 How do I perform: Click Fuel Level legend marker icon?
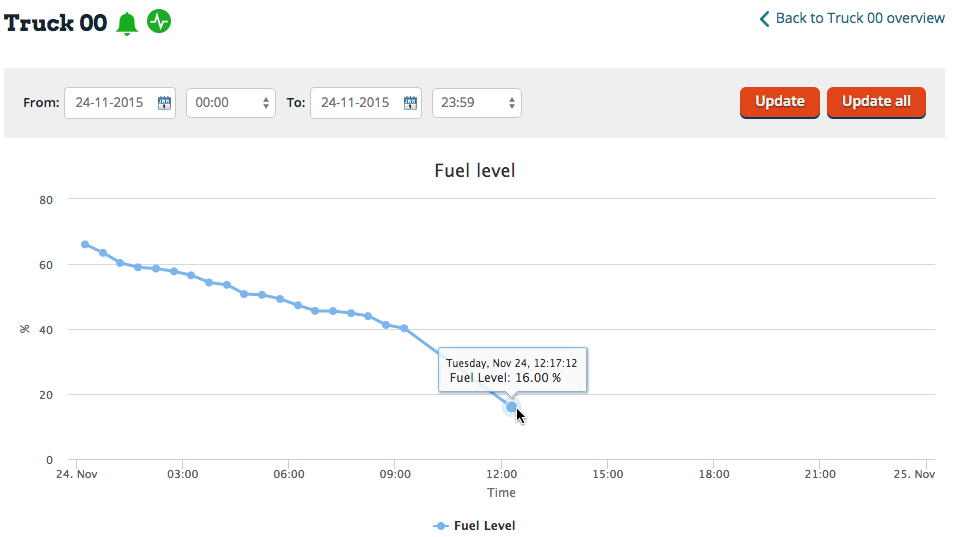[441, 525]
